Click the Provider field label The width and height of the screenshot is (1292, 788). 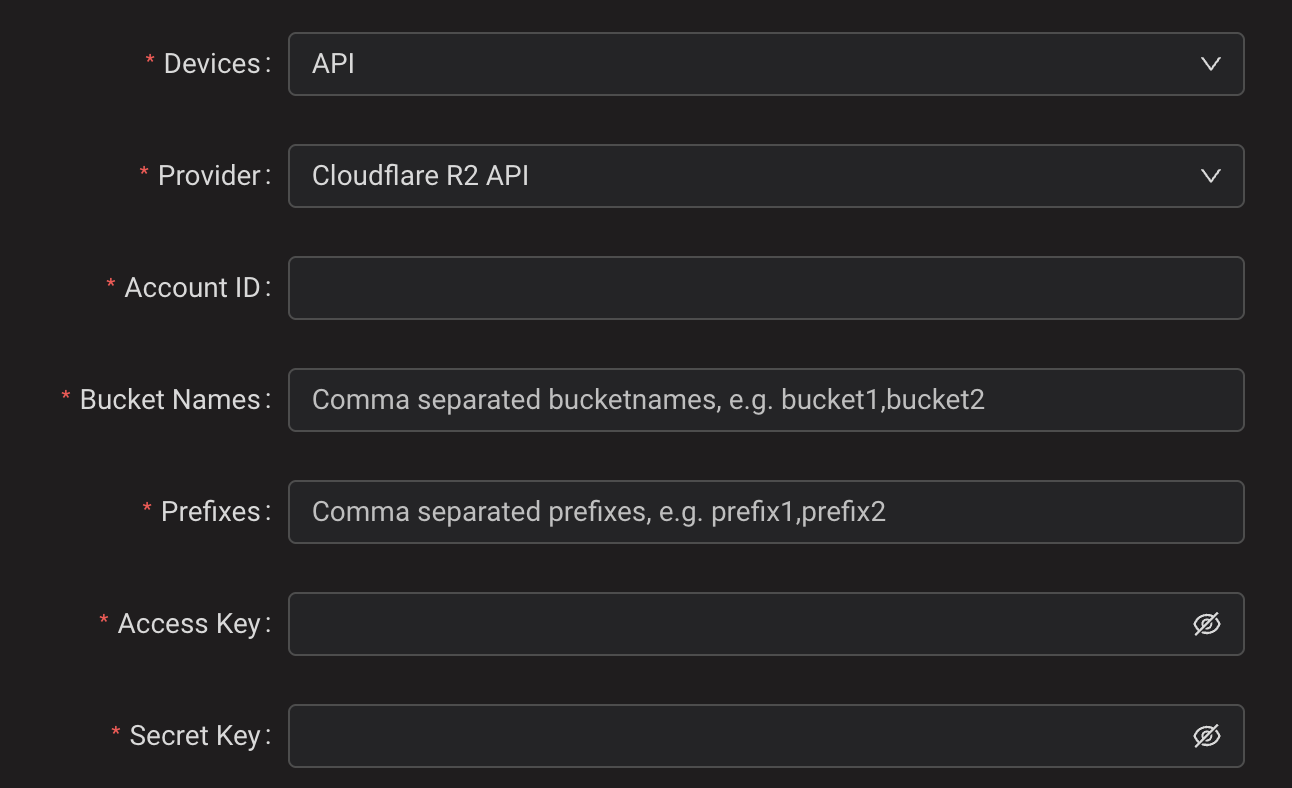[x=209, y=176]
